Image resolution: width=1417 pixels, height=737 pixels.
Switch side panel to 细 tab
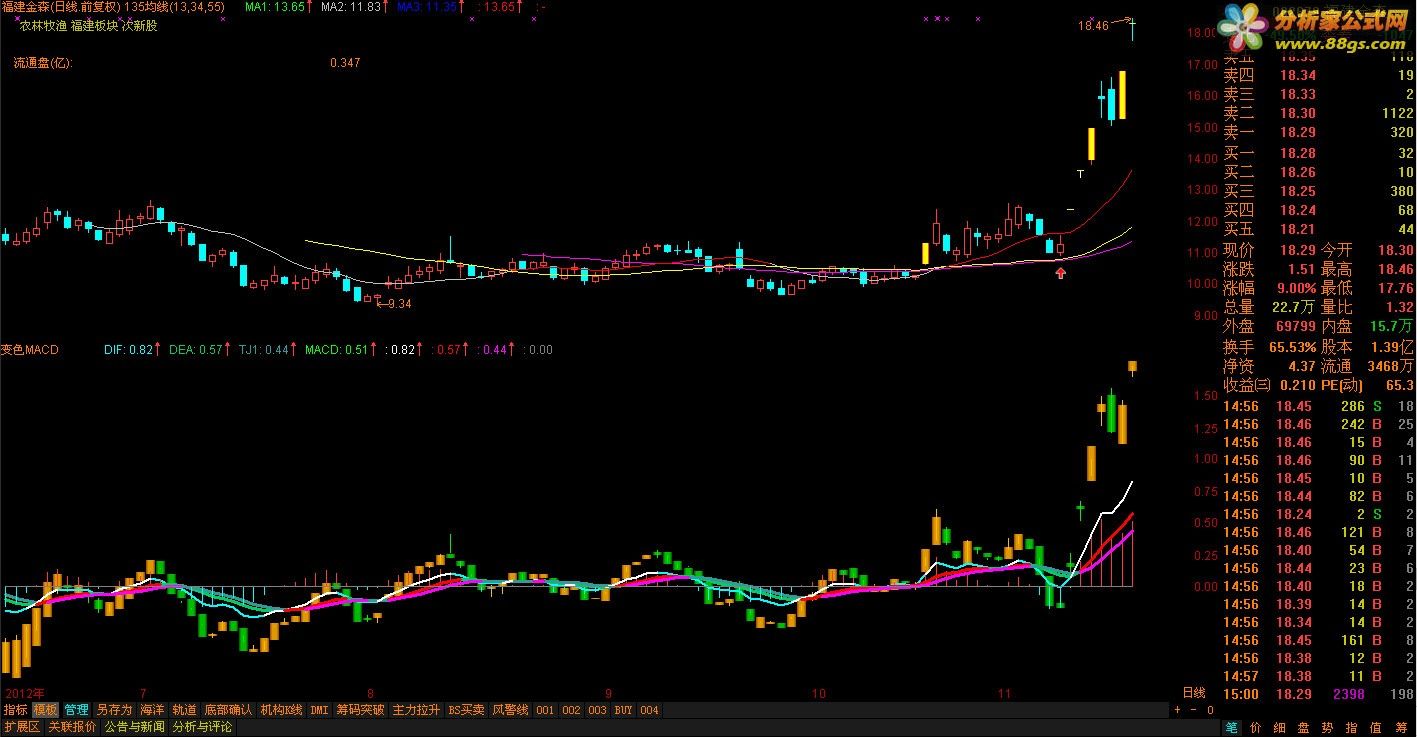[1280, 727]
